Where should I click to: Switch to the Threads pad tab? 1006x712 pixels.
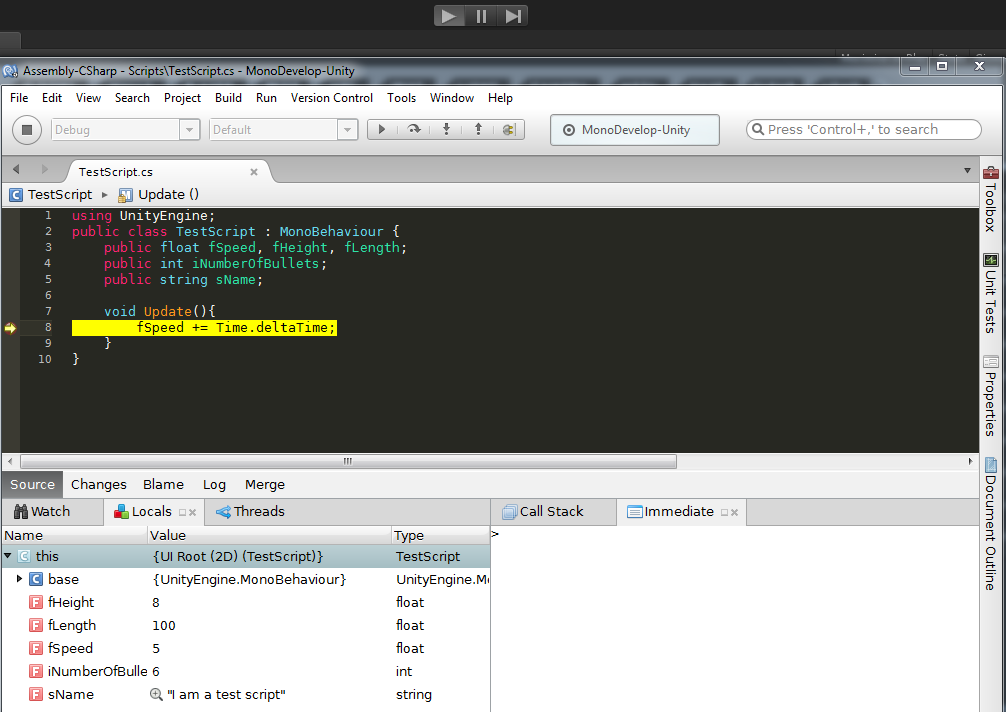tap(250, 511)
